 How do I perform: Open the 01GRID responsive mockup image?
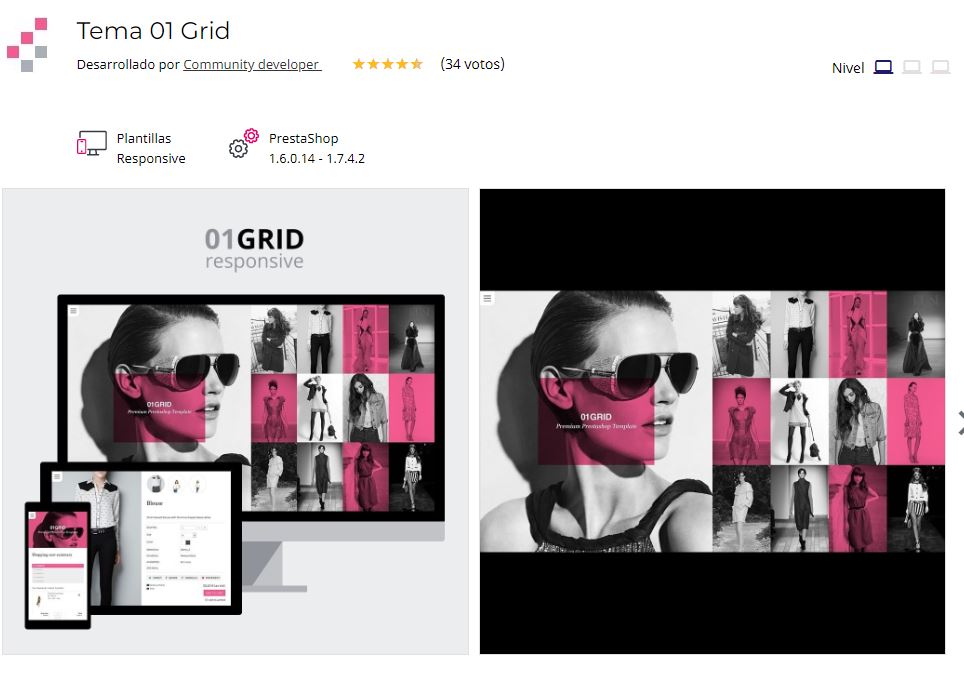click(x=235, y=421)
